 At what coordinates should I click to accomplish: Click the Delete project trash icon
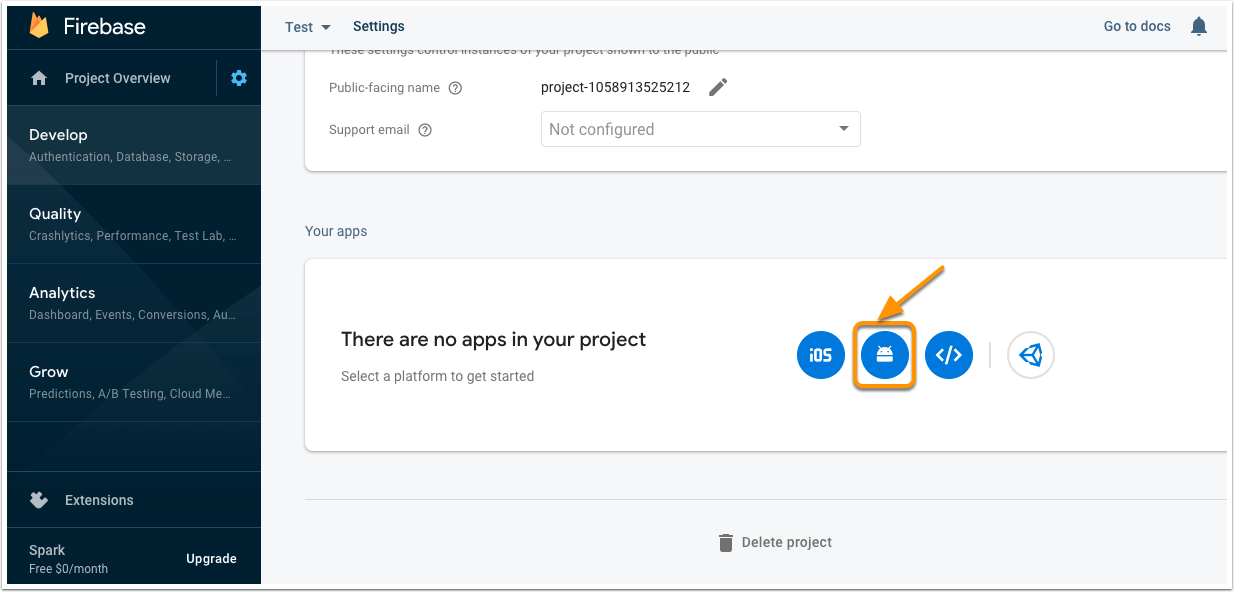(726, 542)
